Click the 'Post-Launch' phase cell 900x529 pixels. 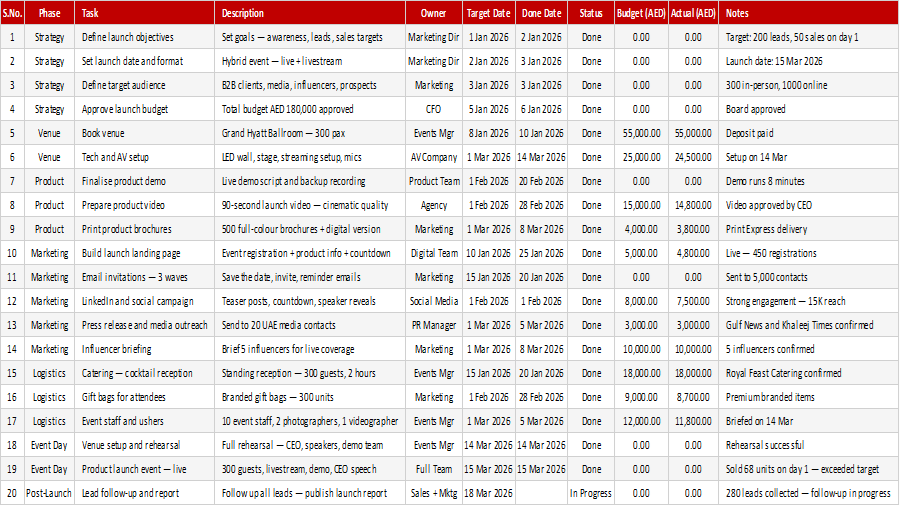pos(49,493)
